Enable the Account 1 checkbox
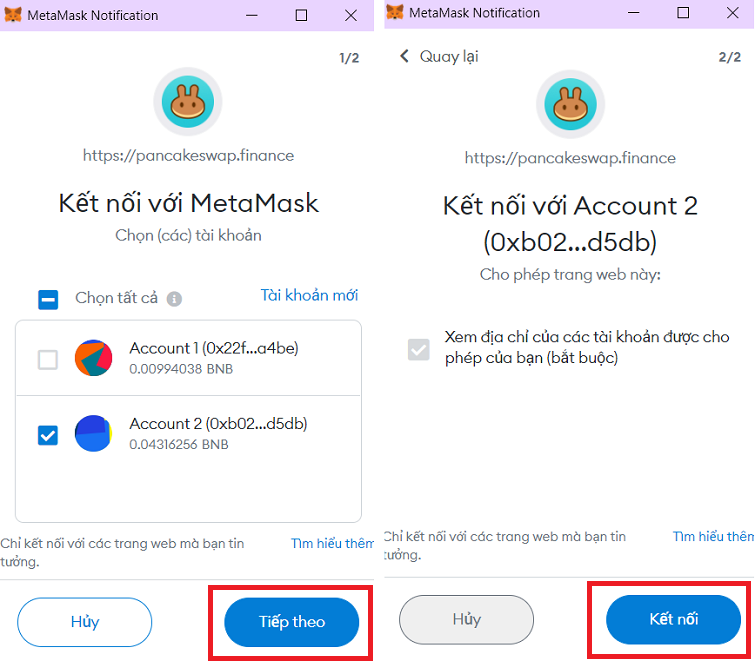Viewport: 755px width, 661px height. tap(48, 360)
